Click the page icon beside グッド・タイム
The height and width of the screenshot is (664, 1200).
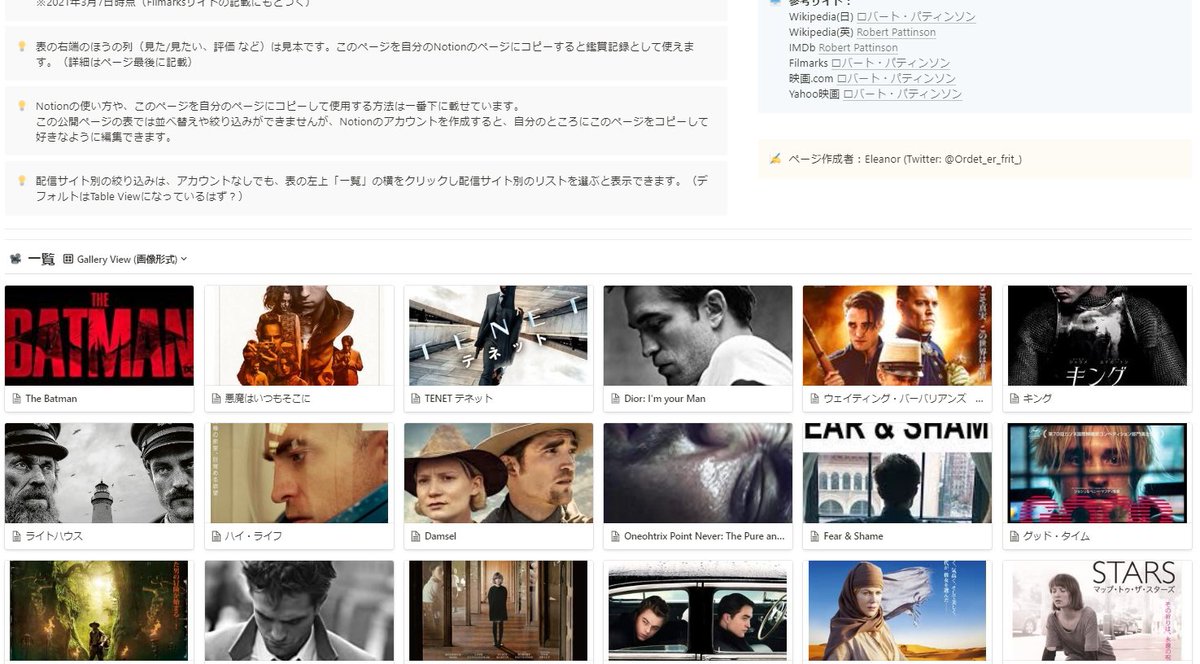tap(1014, 536)
